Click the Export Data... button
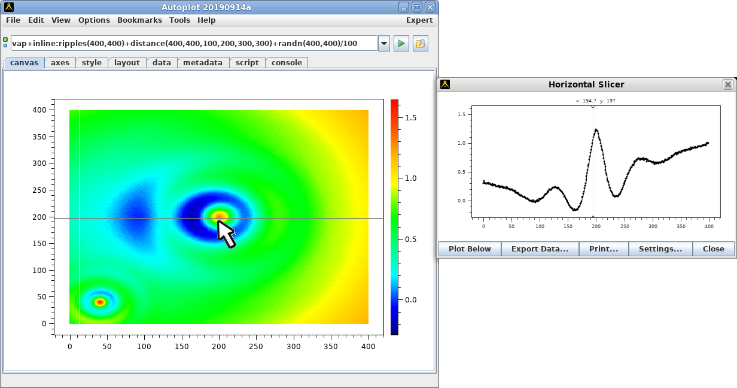This screenshot has width=737, height=388. click(540, 249)
